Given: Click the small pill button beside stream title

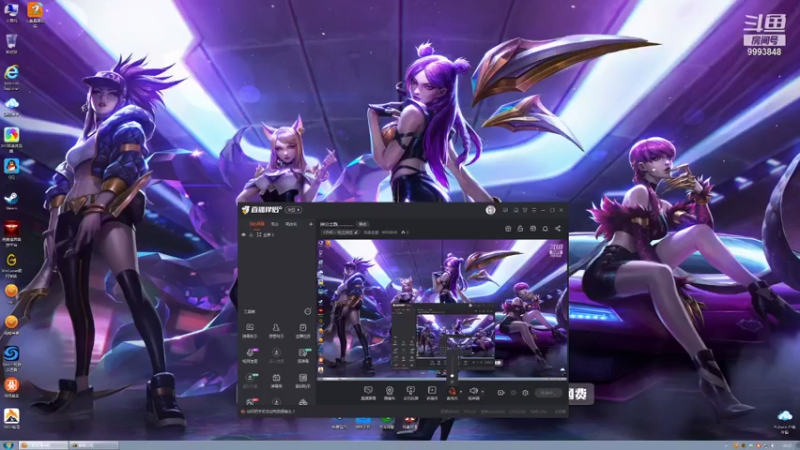Looking at the screenshot, I should (x=363, y=224).
